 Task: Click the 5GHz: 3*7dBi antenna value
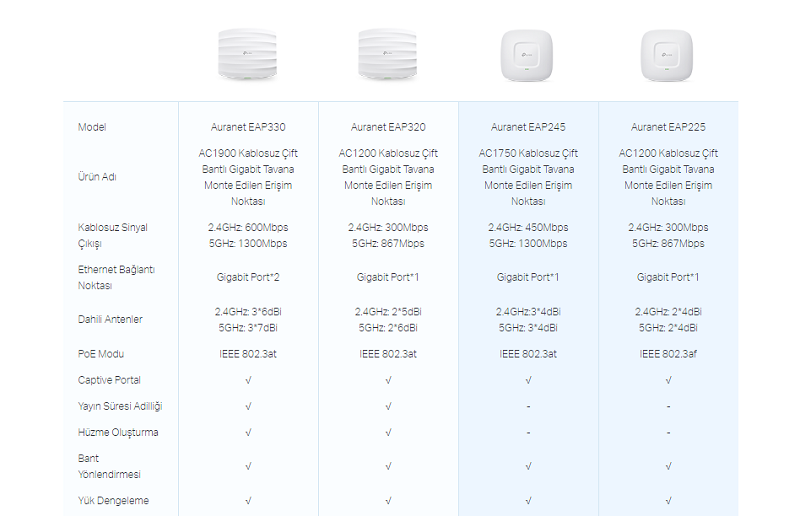[x=248, y=328]
